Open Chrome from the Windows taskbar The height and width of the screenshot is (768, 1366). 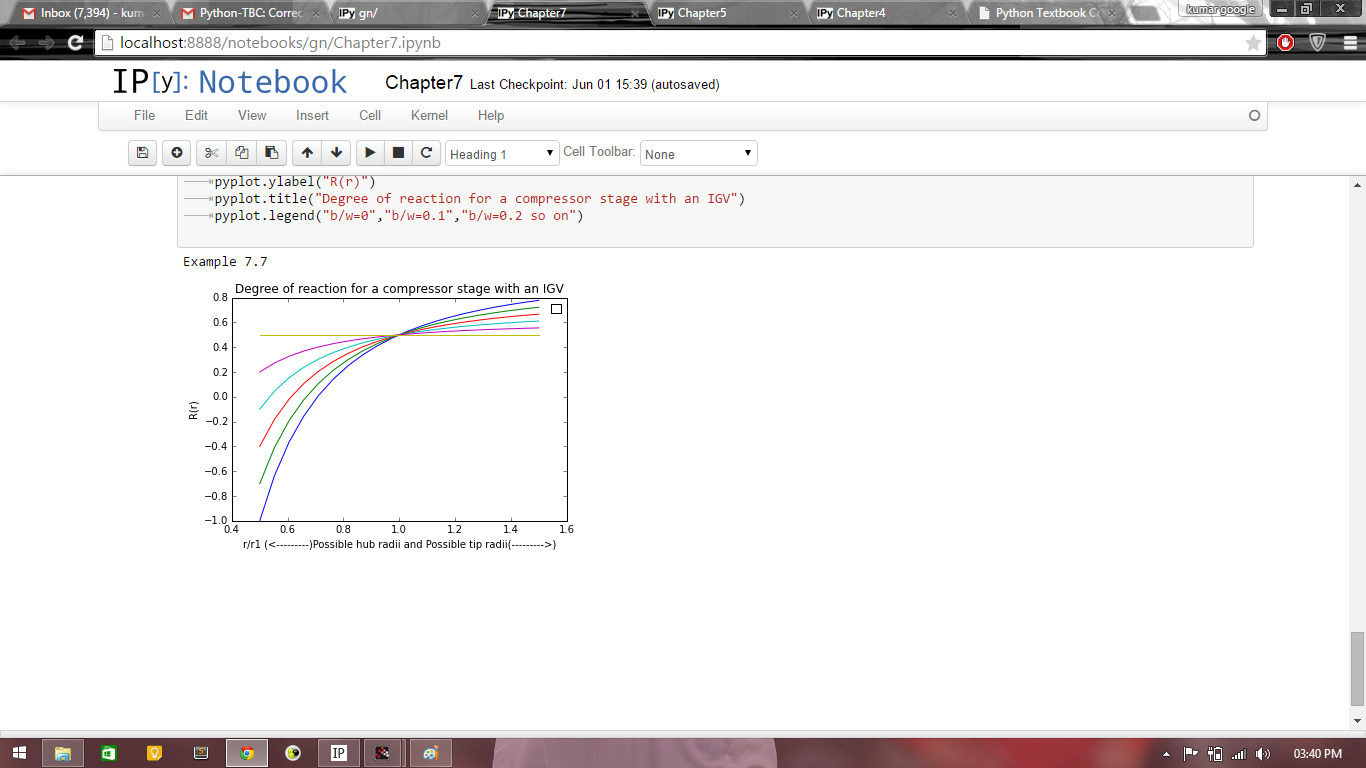[x=247, y=753]
